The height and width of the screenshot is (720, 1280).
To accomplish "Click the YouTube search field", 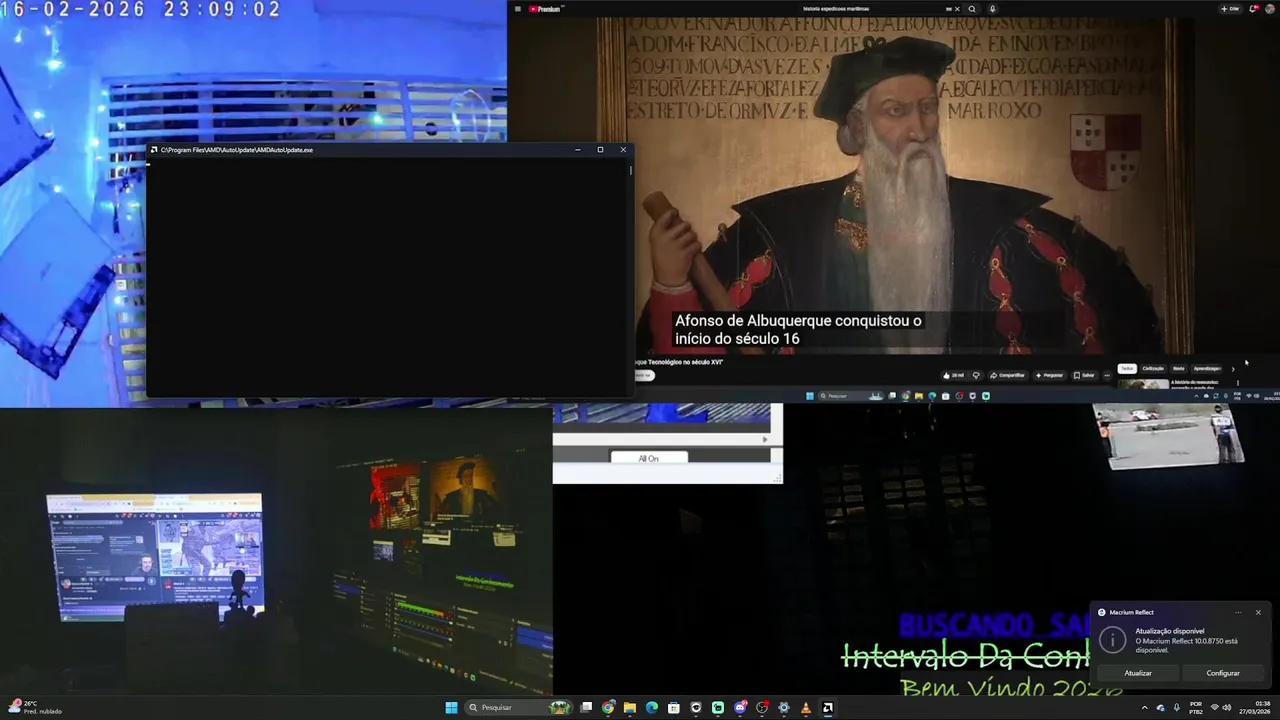I will [870, 9].
